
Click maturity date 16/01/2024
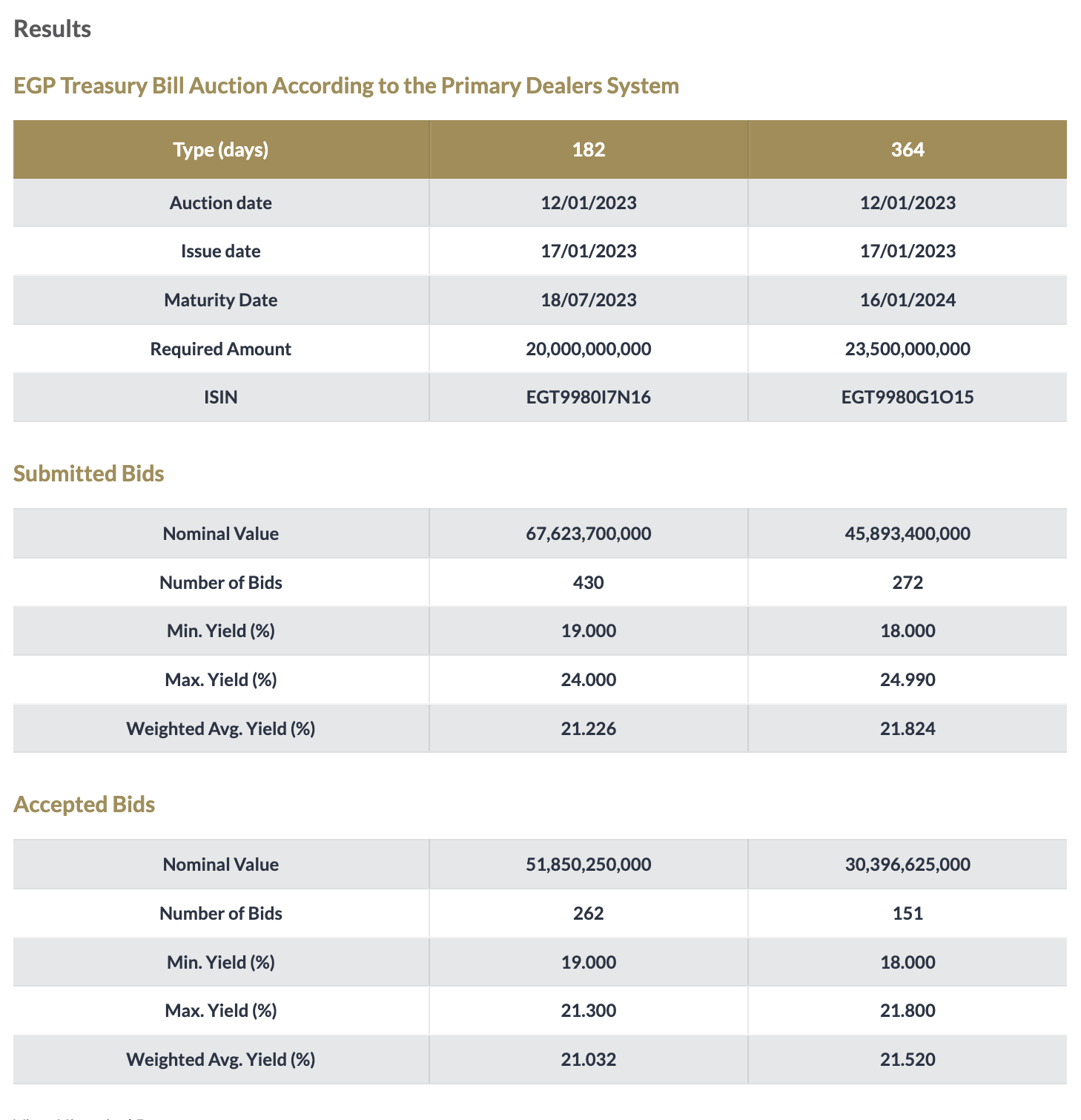[908, 300]
